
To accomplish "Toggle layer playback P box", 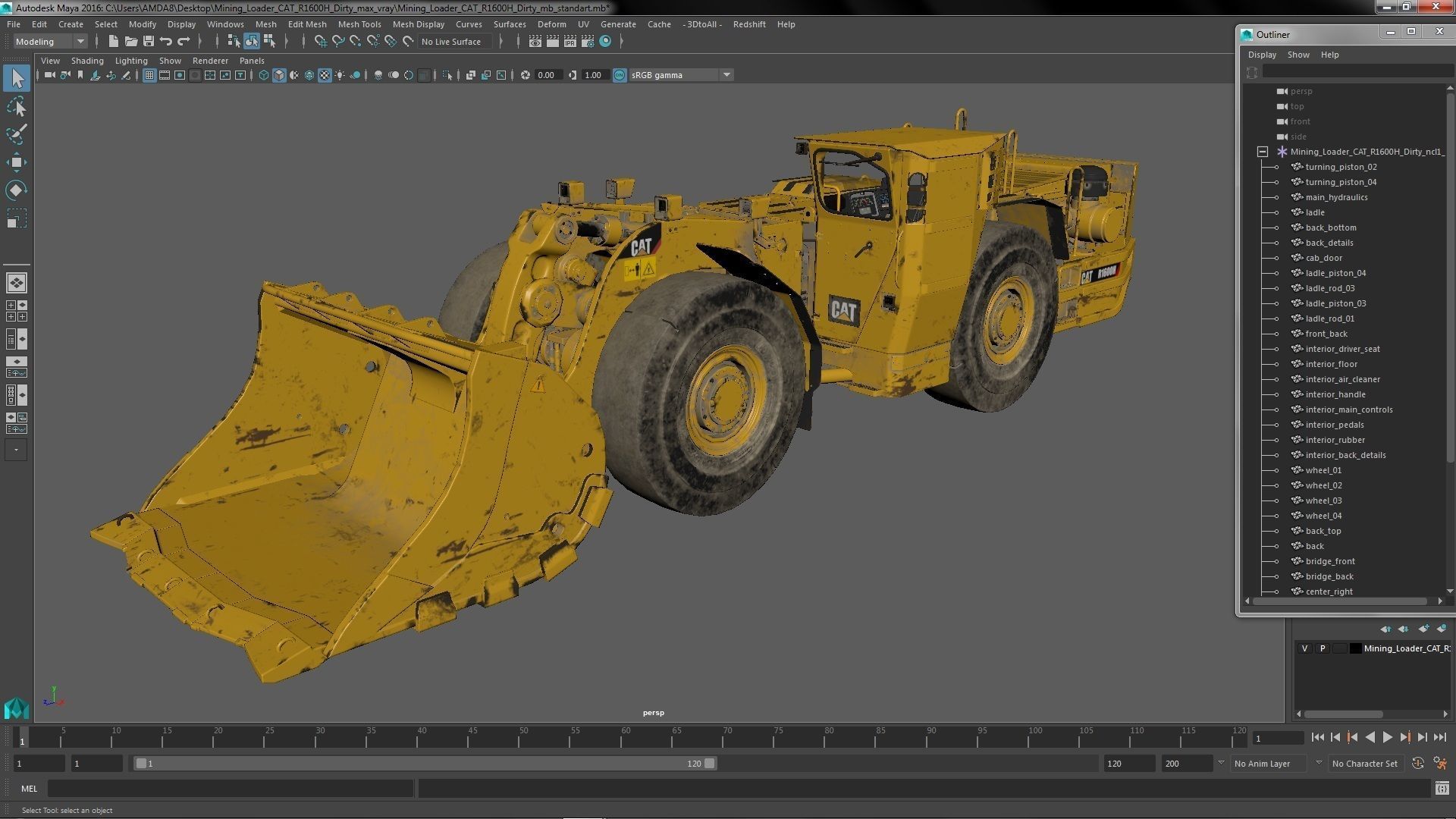I will pyautogui.click(x=1323, y=648).
